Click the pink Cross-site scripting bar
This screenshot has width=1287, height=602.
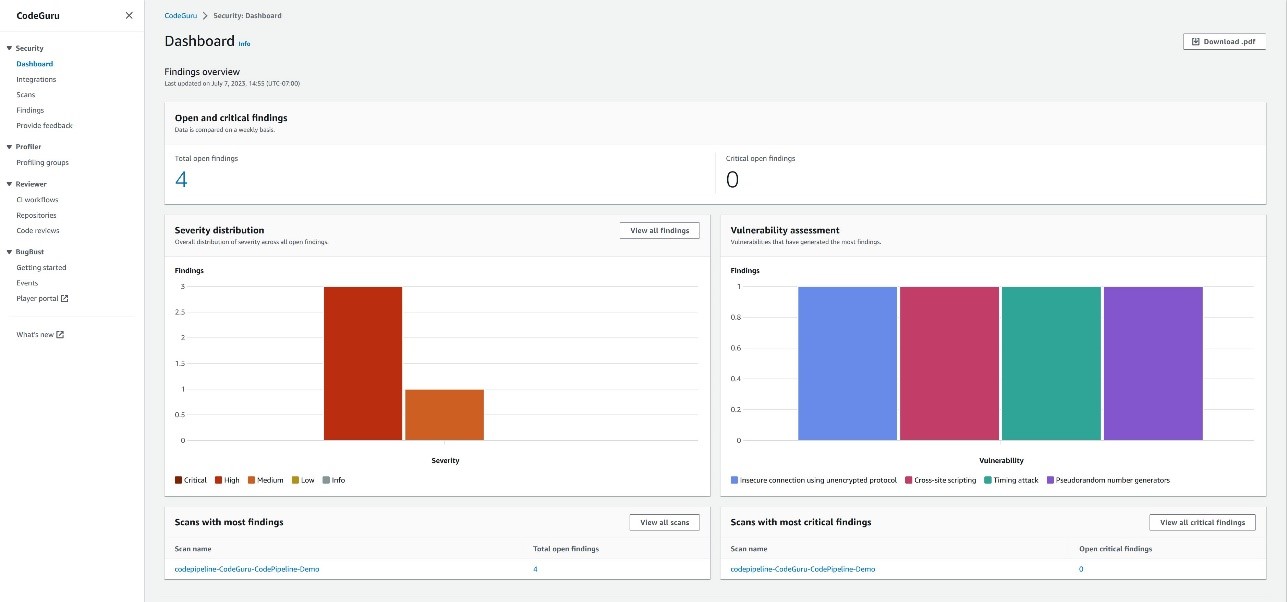tap(949, 363)
